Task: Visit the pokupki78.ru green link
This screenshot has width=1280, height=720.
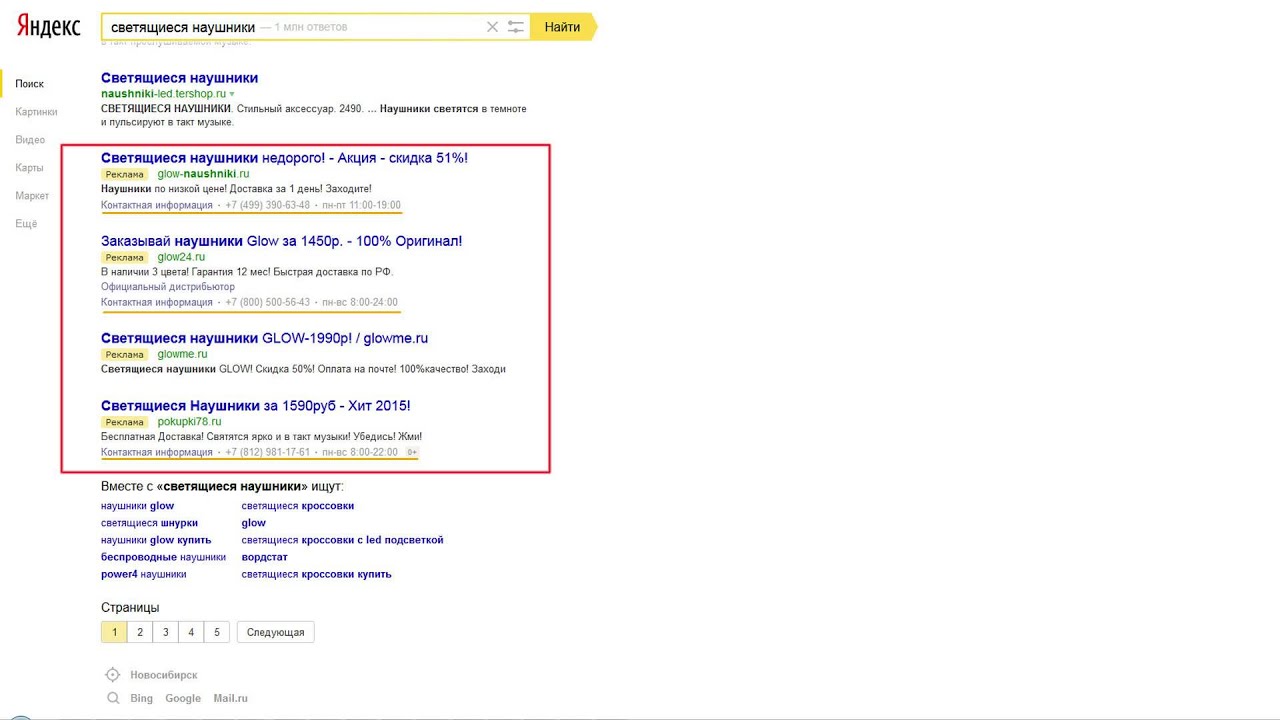Action: point(189,422)
